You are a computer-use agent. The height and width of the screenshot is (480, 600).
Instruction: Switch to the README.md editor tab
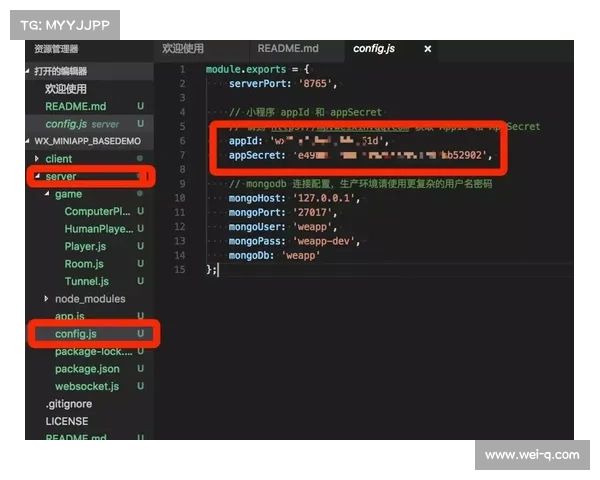pyautogui.click(x=287, y=48)
